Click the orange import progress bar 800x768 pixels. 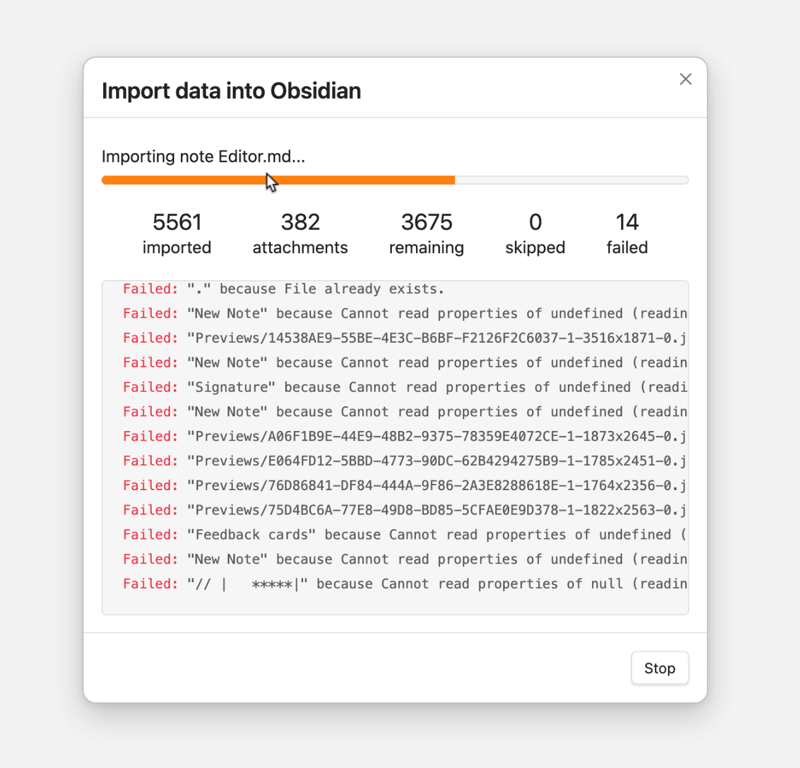point(278,180)
